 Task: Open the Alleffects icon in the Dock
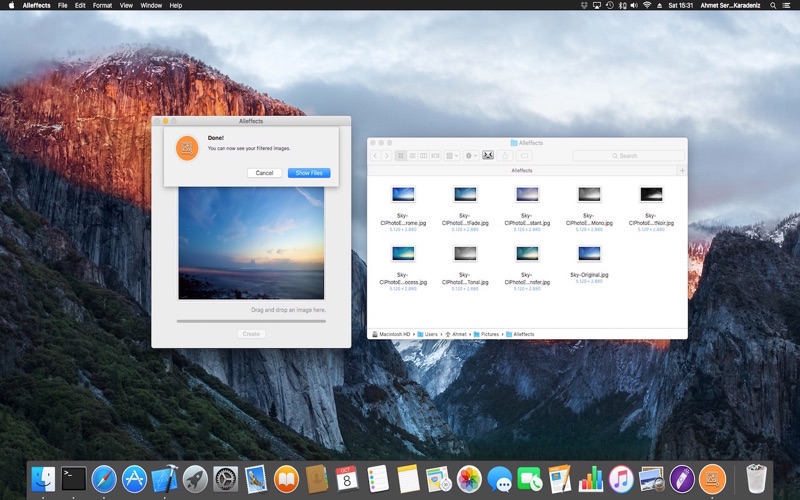pos(712,479)
